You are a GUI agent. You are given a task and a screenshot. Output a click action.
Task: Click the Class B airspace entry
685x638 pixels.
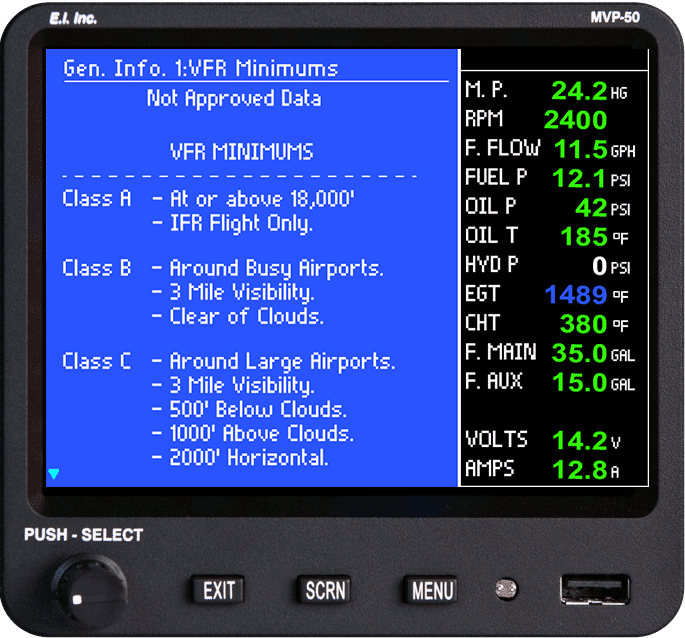[223, 292]
